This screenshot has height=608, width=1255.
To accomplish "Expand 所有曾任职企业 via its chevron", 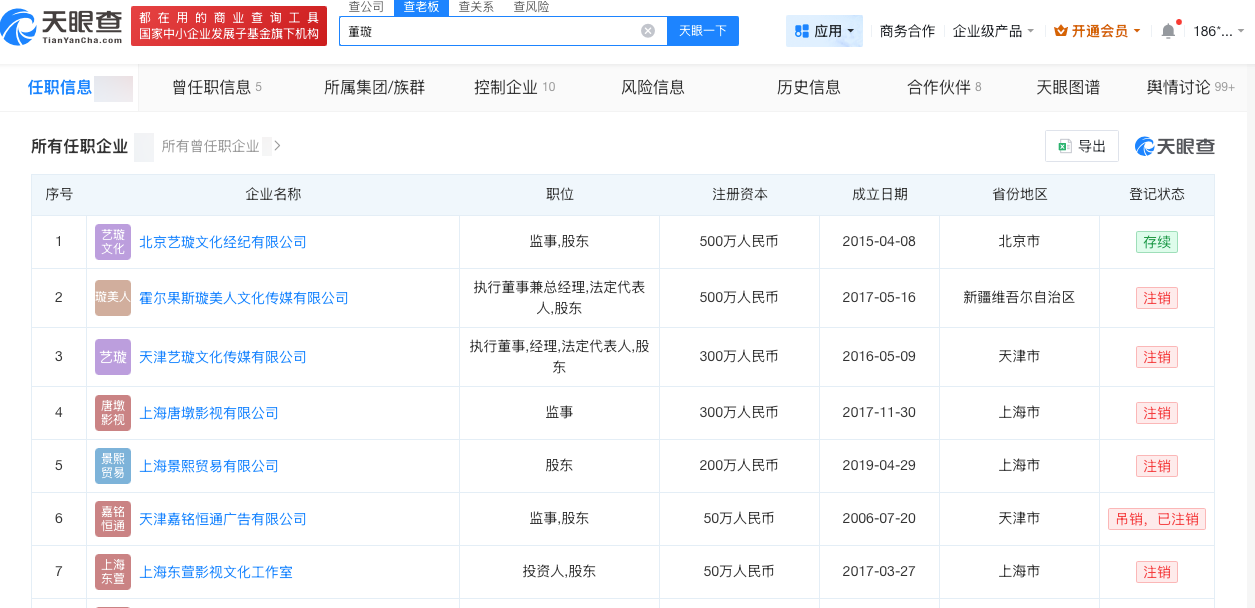I will [x=276, y=146].
